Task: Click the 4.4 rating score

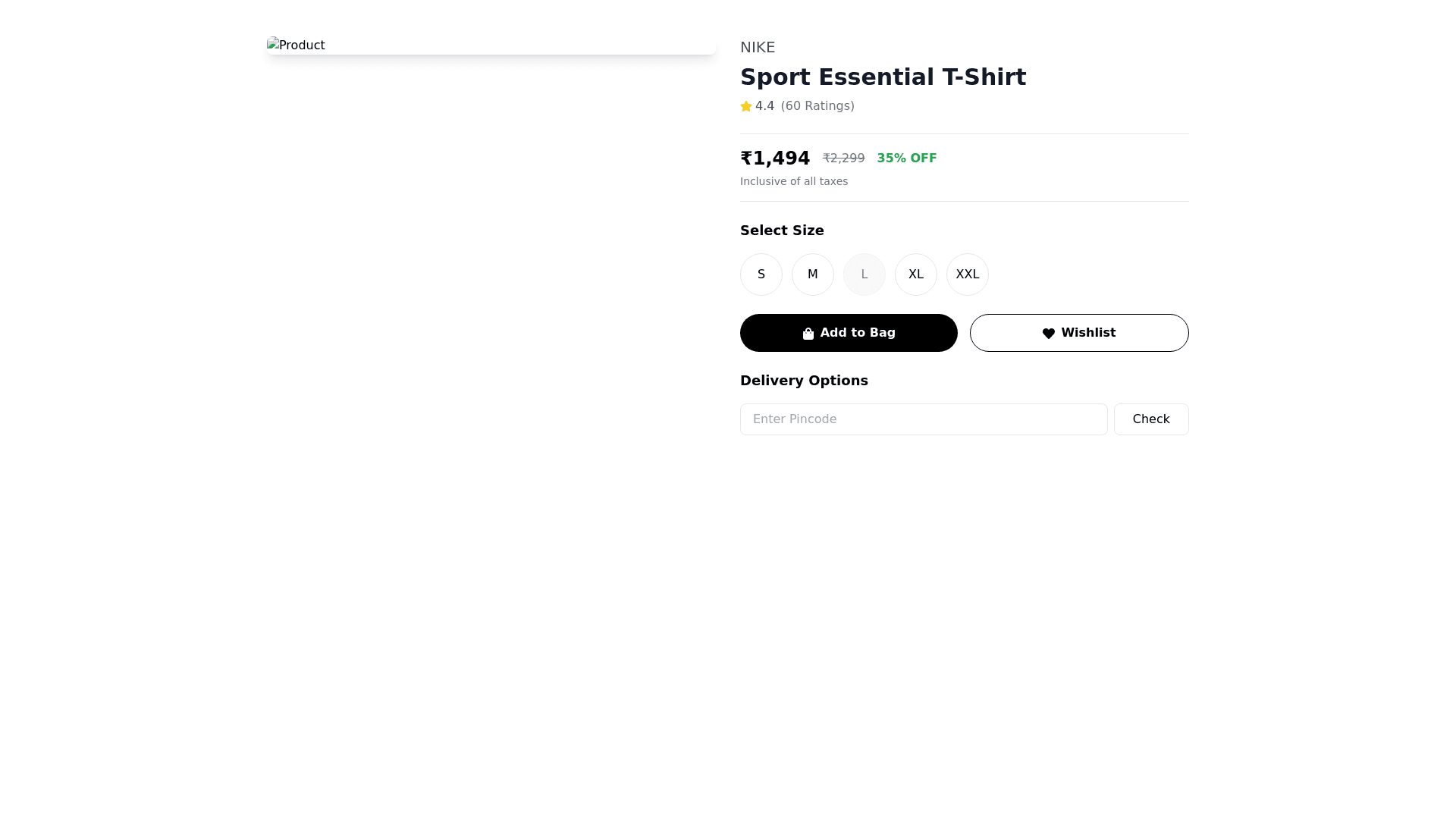Action: pyautogui.click(x=764, y=106)
